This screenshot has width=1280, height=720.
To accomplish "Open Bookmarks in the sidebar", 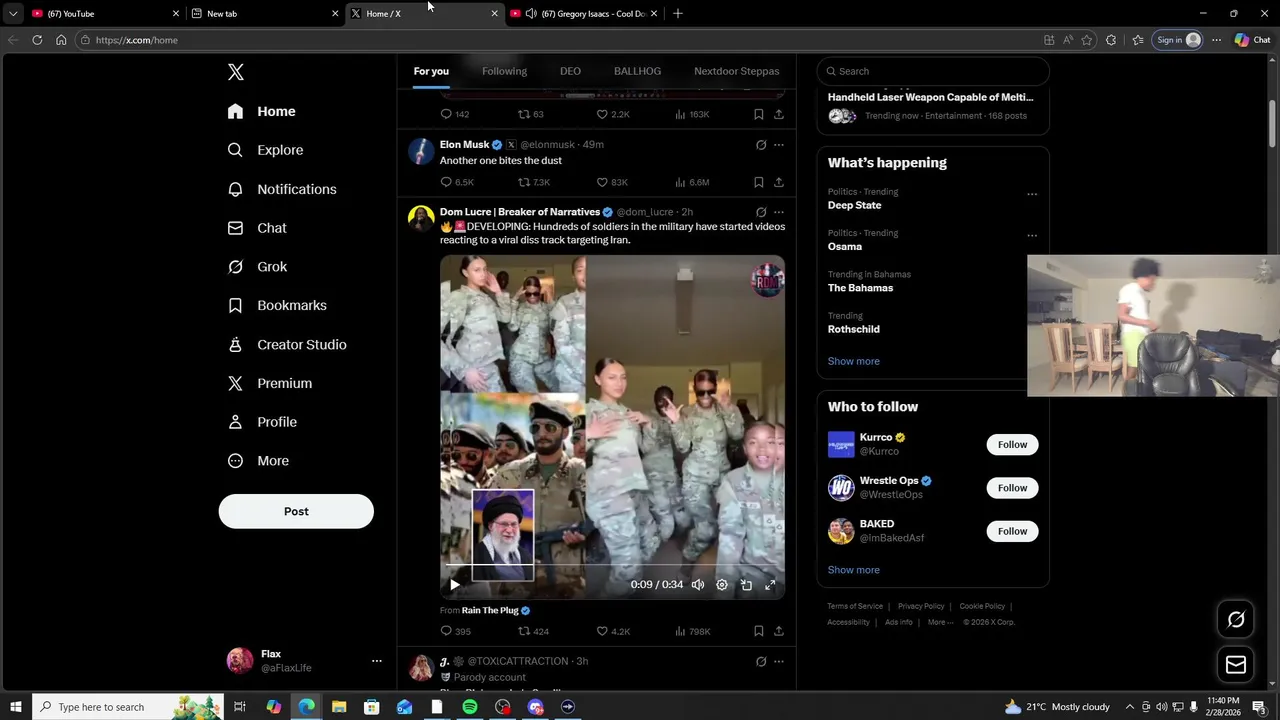I will tap(277, 305).
